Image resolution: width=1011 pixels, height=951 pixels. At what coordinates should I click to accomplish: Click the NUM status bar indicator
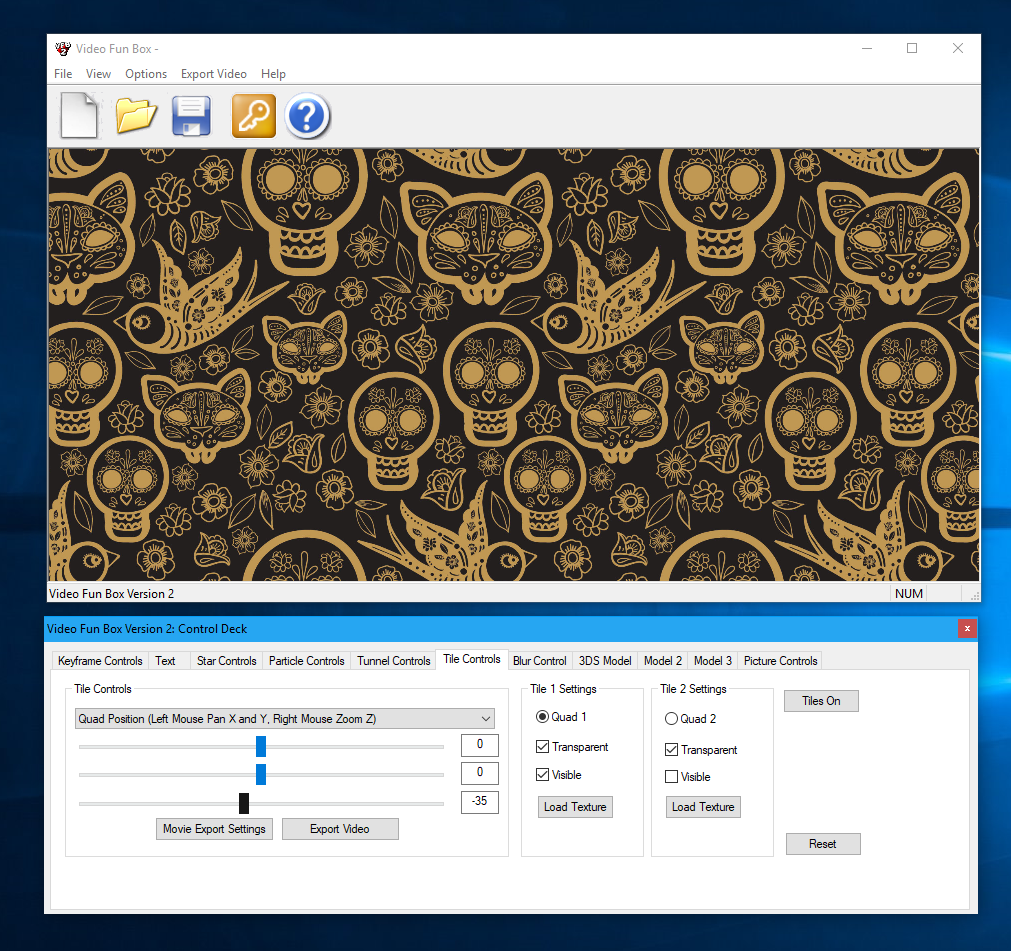click(908, 594)
